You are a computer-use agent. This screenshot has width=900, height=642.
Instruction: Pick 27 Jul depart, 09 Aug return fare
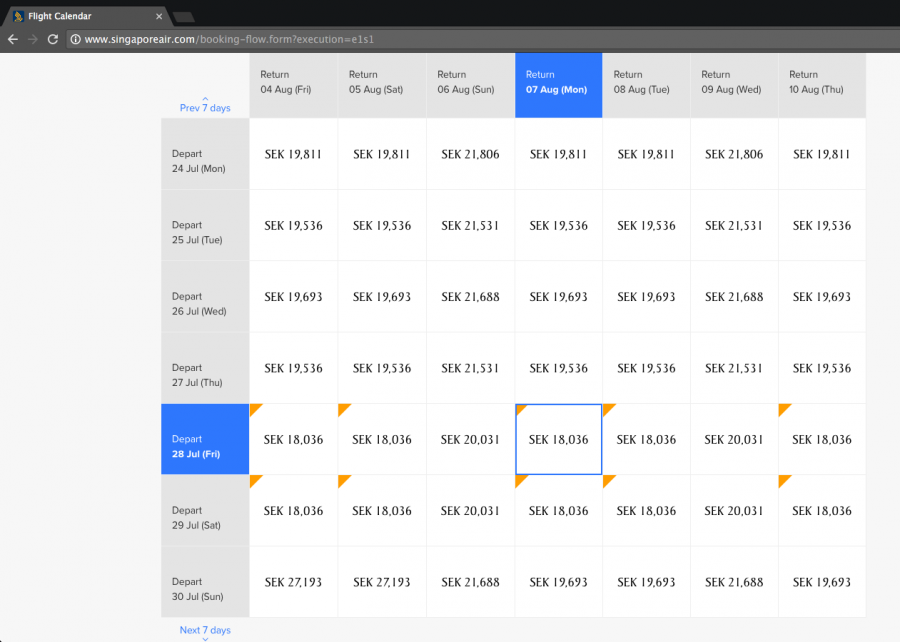point(734,368)
